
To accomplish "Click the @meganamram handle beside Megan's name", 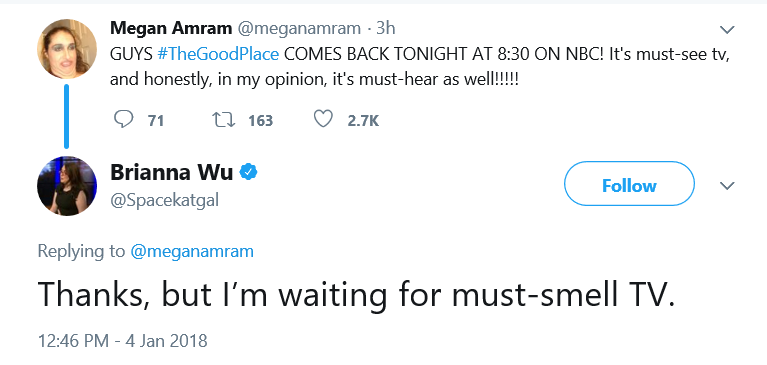I will (x=299, y=28).
